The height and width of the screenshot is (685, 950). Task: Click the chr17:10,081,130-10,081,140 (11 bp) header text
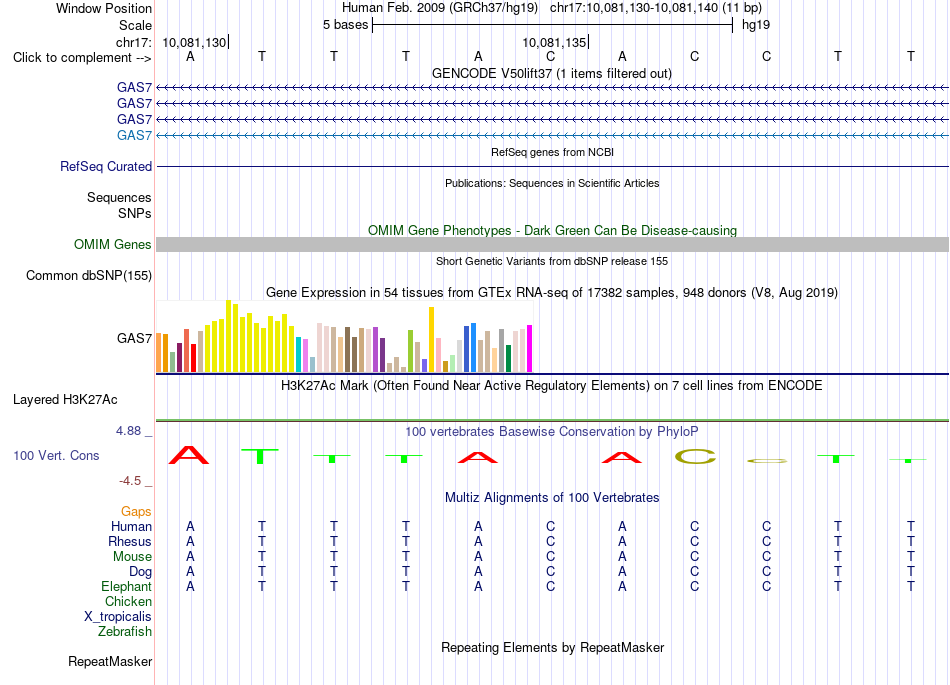656,8
